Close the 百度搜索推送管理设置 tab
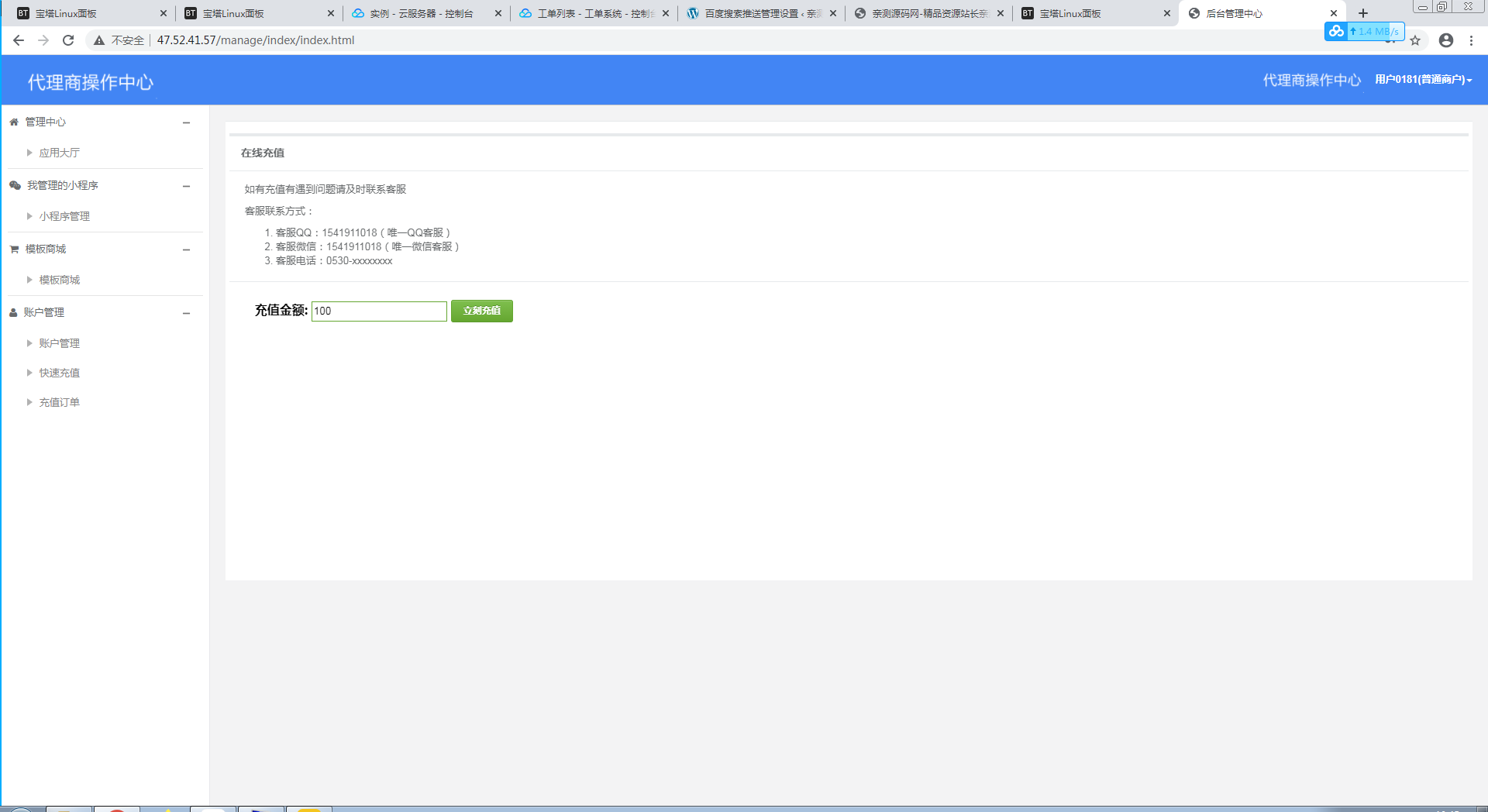Screen dimensions: 1488x812 tap(833, 13)
